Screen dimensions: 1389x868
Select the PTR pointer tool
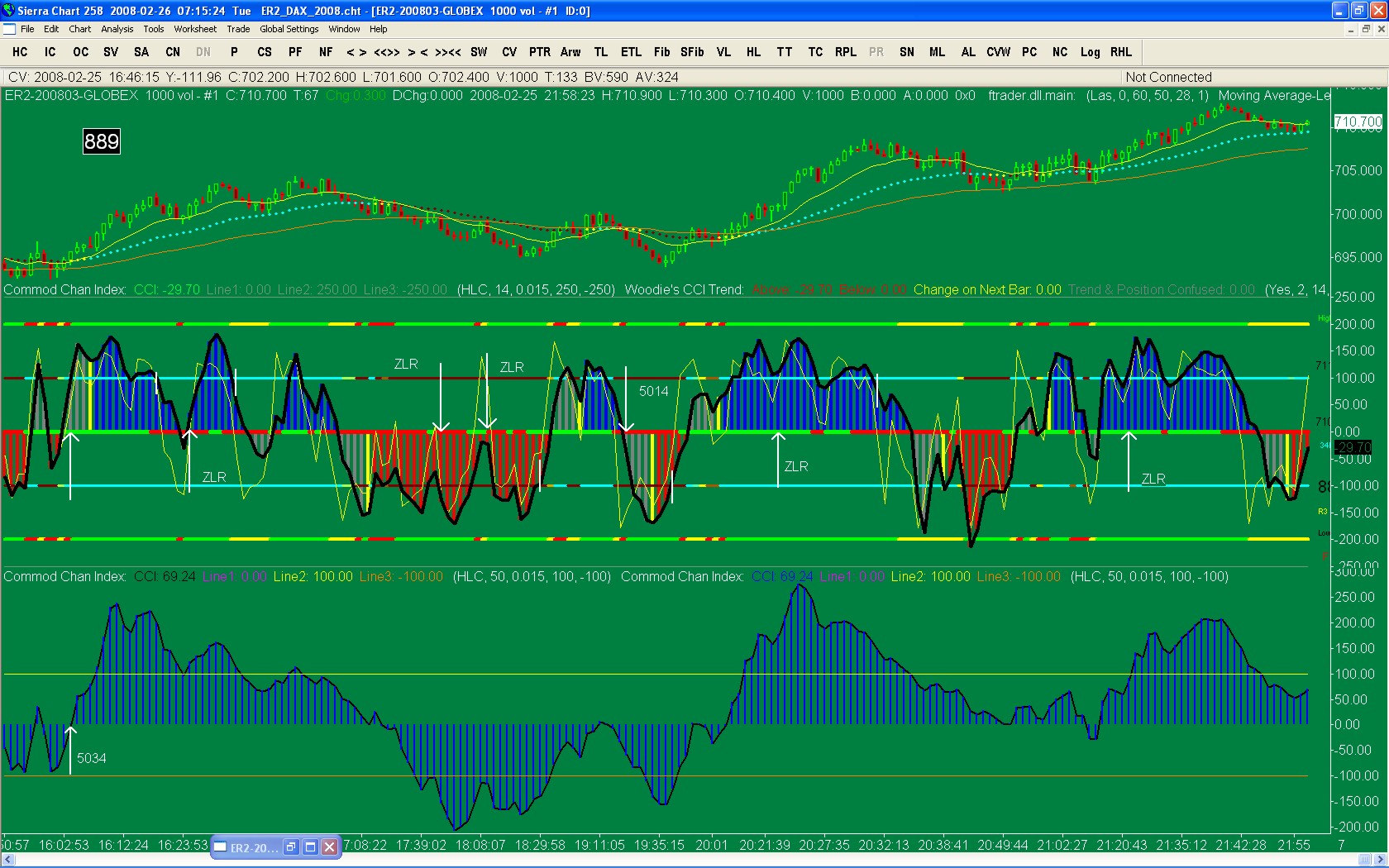point(540,52)
